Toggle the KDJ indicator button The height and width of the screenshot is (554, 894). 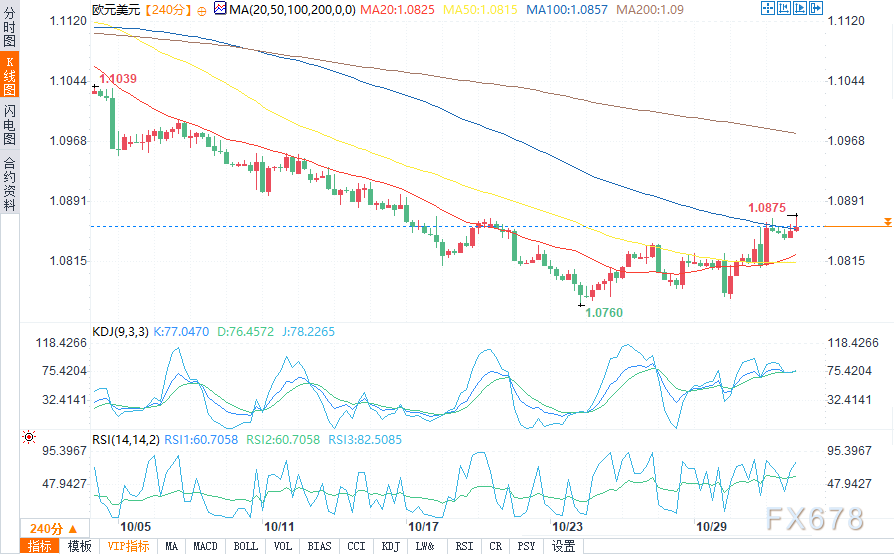391,546
